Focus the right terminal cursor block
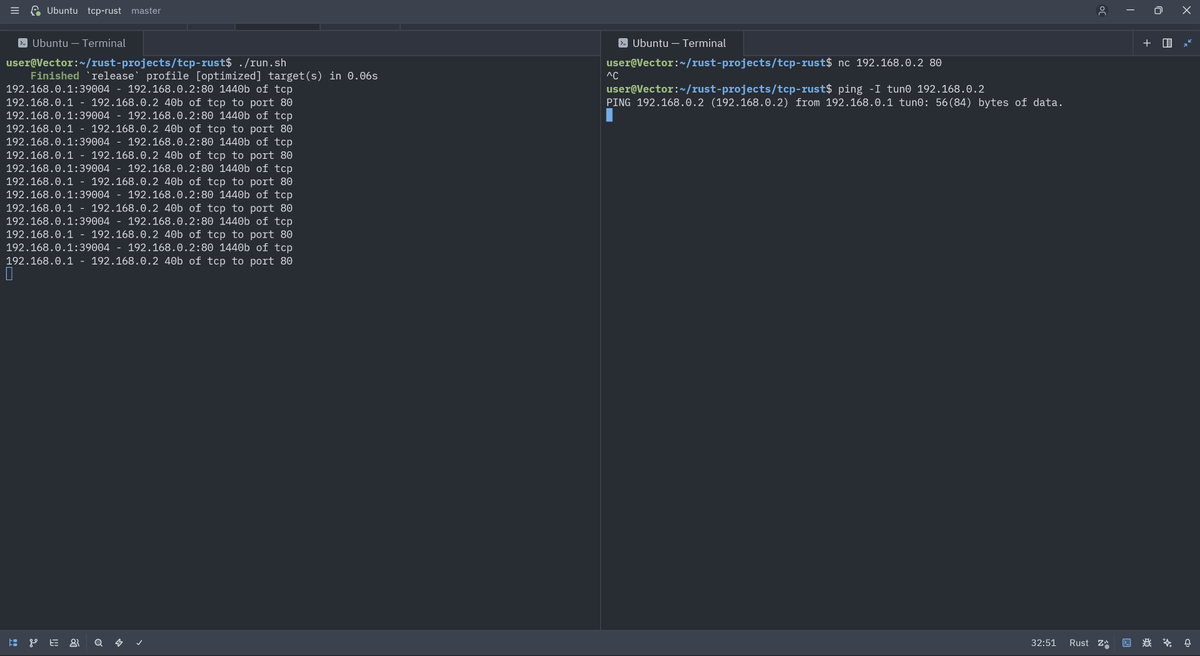This screenshot has width=1200, height=656. tap(609, 115)
